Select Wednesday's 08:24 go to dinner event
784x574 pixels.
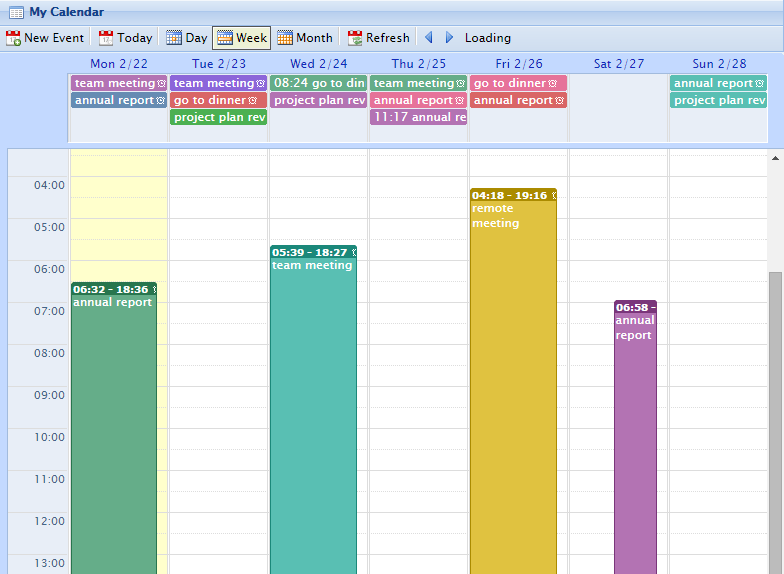[x=318, y=83]
